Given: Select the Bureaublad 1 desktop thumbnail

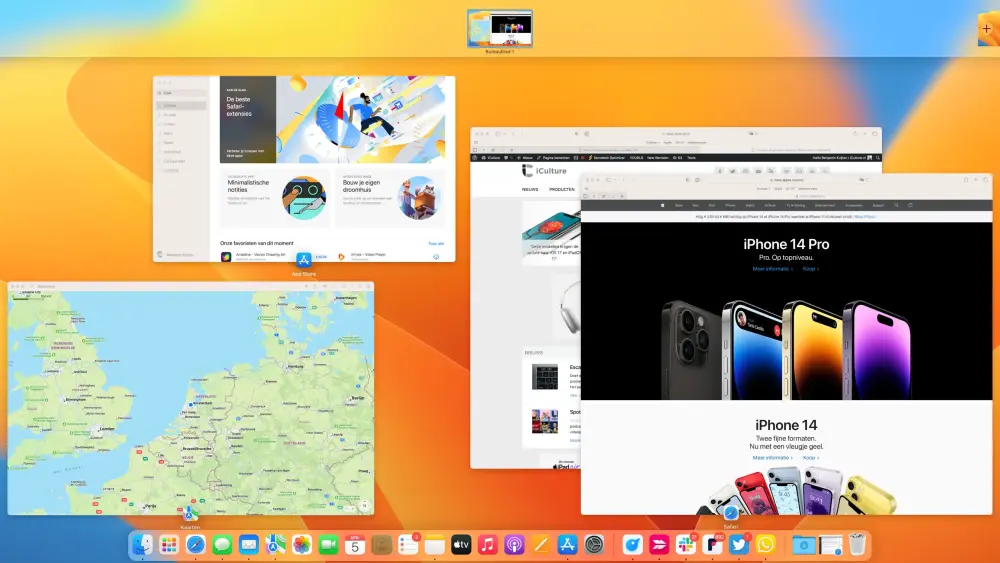Looking at the screenshot, I should [499, 29].
